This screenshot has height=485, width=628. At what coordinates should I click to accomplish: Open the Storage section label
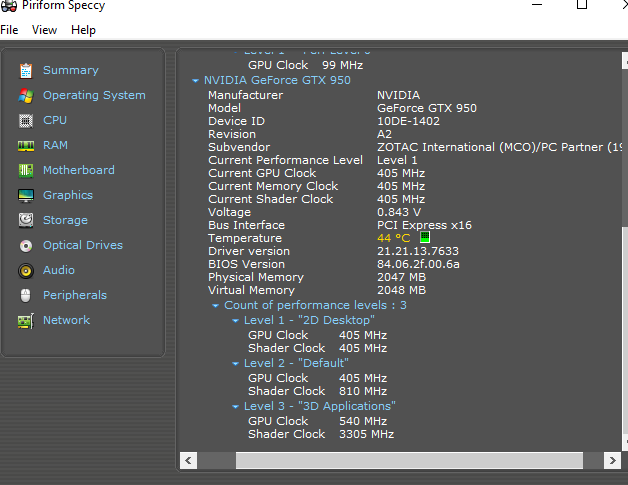click(x=65, y=220)
